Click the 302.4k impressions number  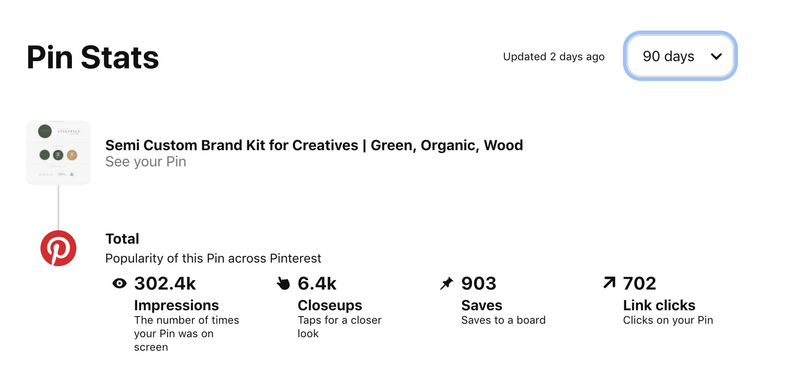coord(165,283)
